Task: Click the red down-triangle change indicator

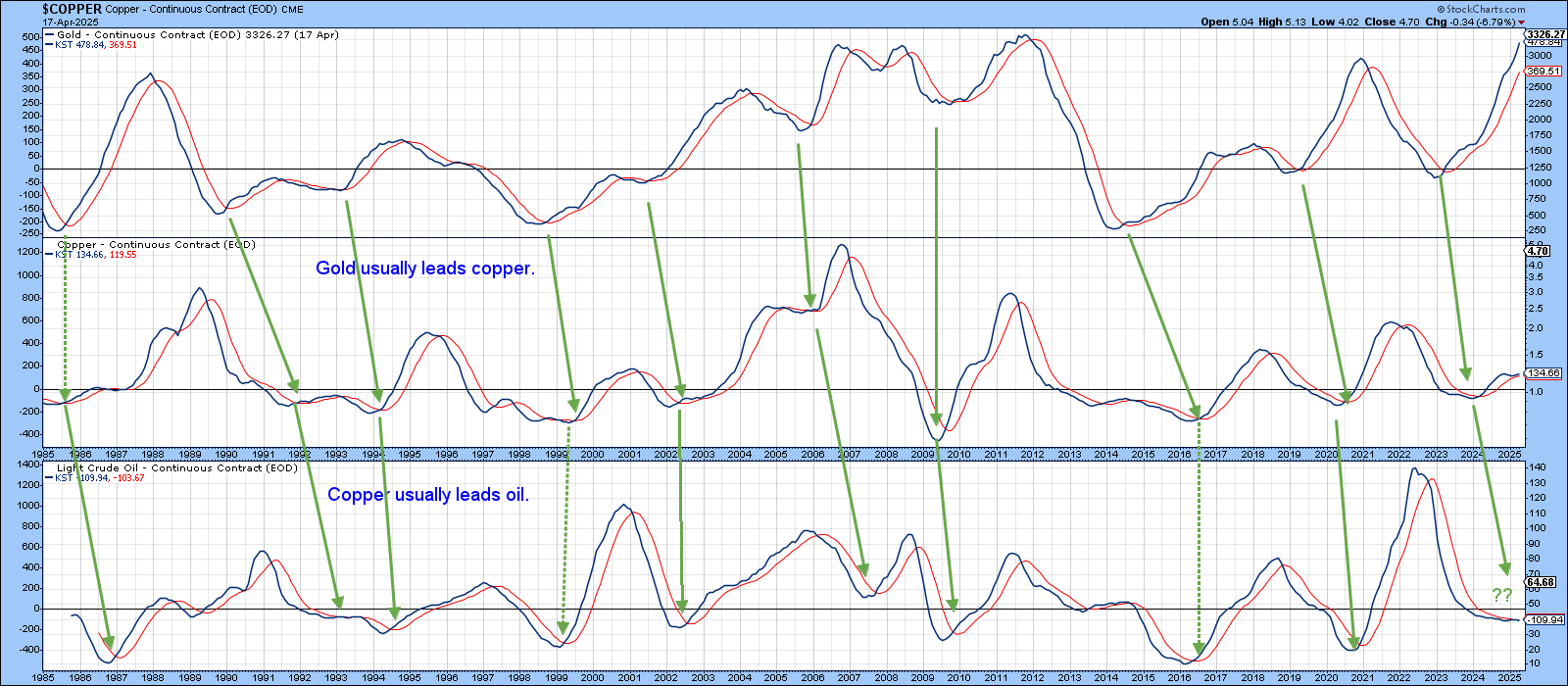Action: (1522, 23)
